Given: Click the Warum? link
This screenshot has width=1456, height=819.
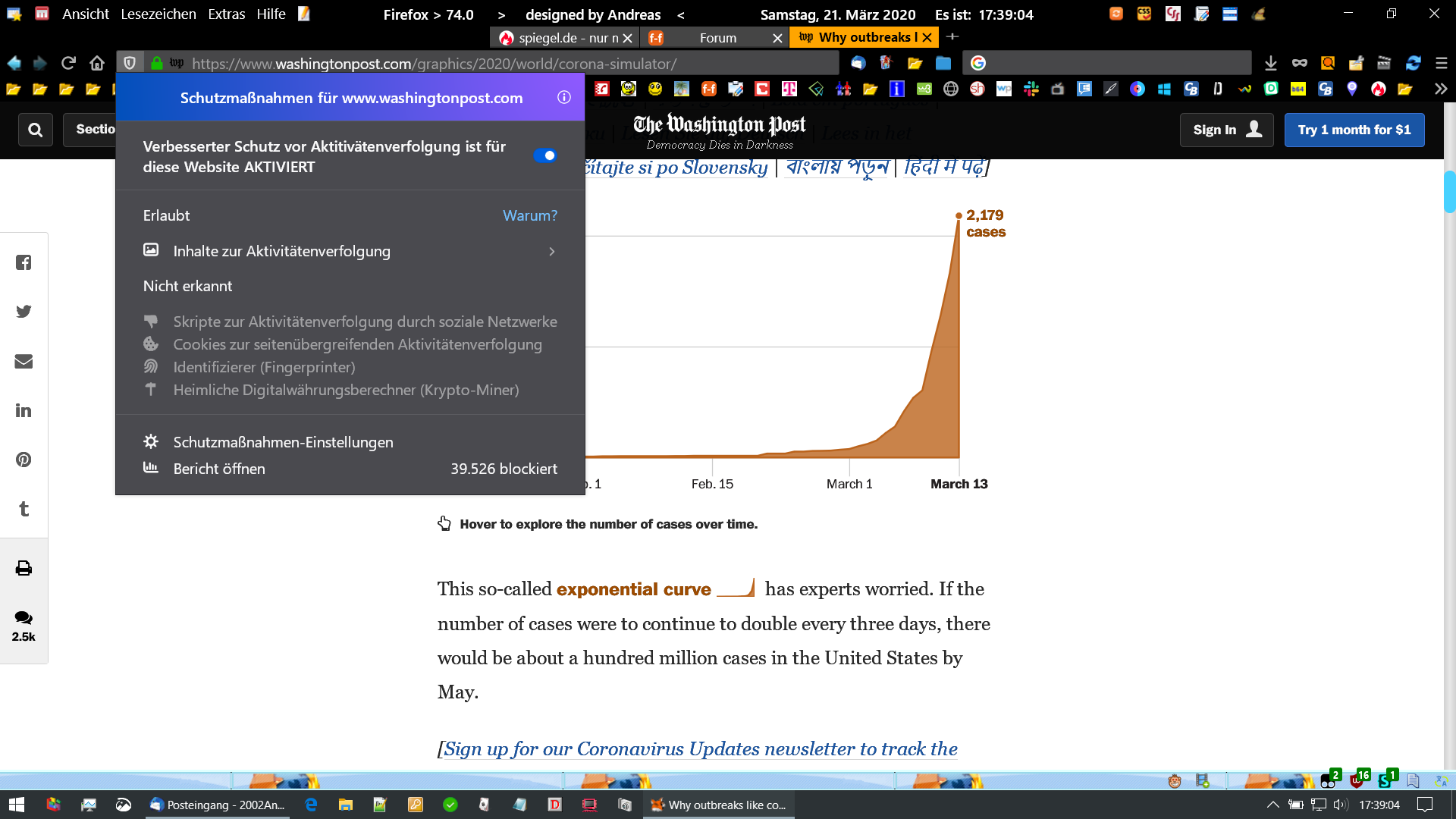Looking at the screenshot, I should tap(529, 215).
